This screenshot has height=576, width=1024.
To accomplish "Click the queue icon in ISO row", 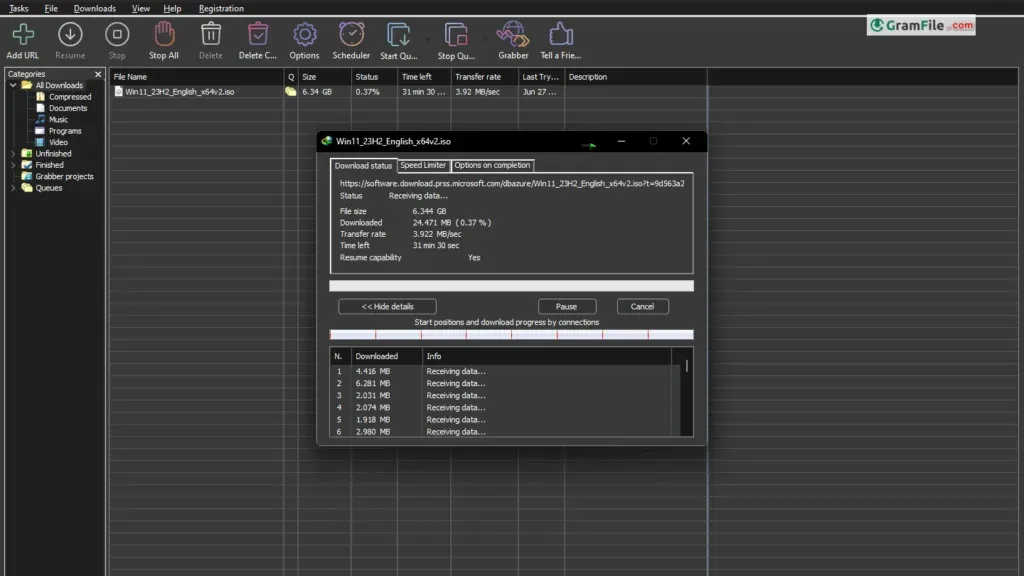I will coord(291,92).
